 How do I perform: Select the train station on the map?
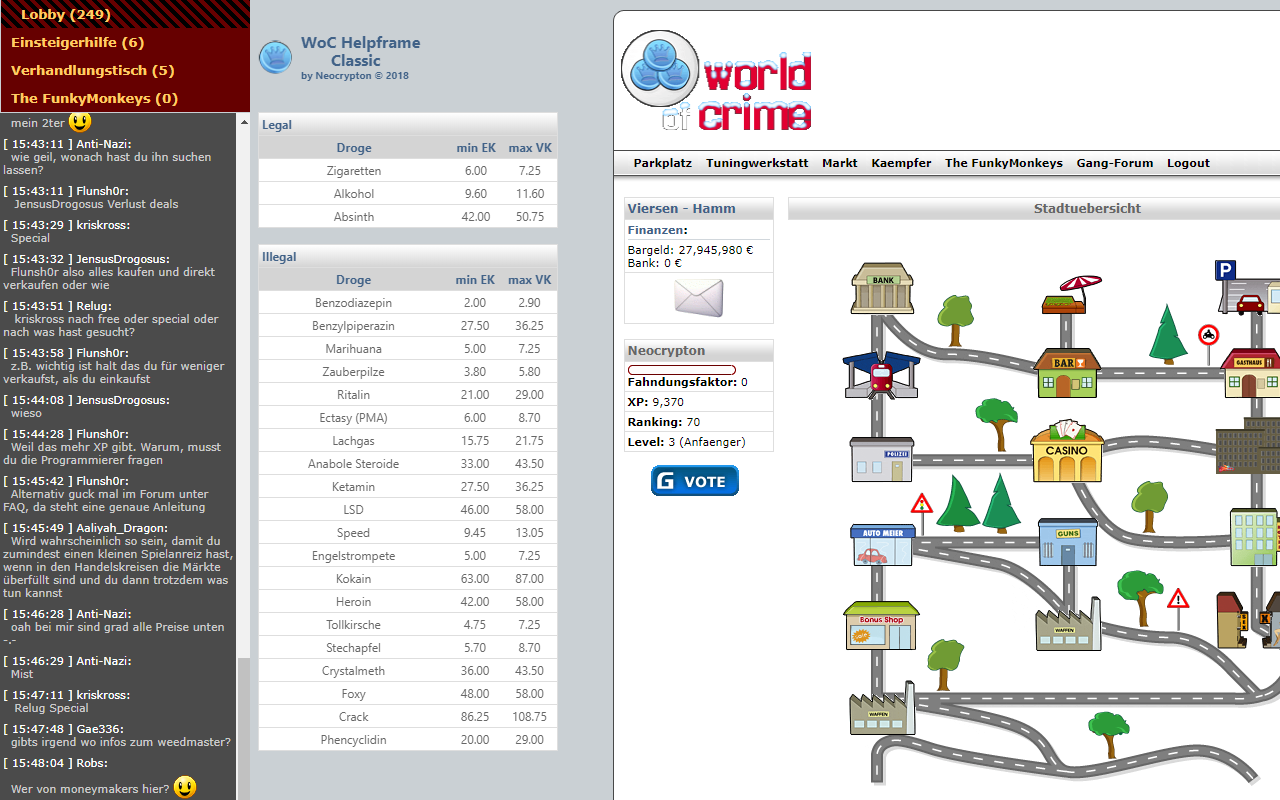pyautogui.click(x=881, y=375)
